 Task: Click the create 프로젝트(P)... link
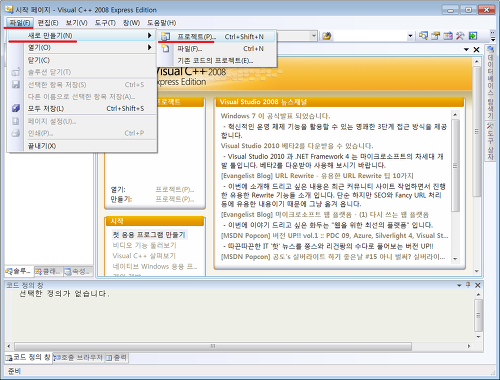click(175, 199)
